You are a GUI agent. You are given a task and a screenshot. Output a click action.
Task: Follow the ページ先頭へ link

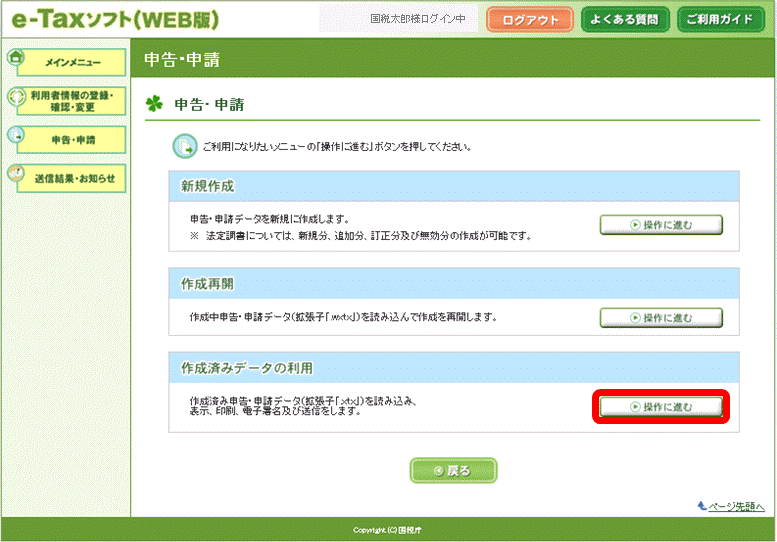(x=736, y=506)
